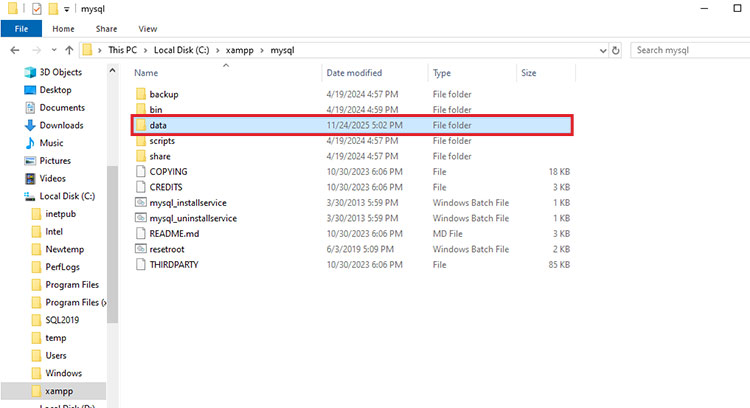This screenshot has height=408, width=750.
Task: Click the MD File type of README.md
Action: pyautogui.click(x=448, y=233)
